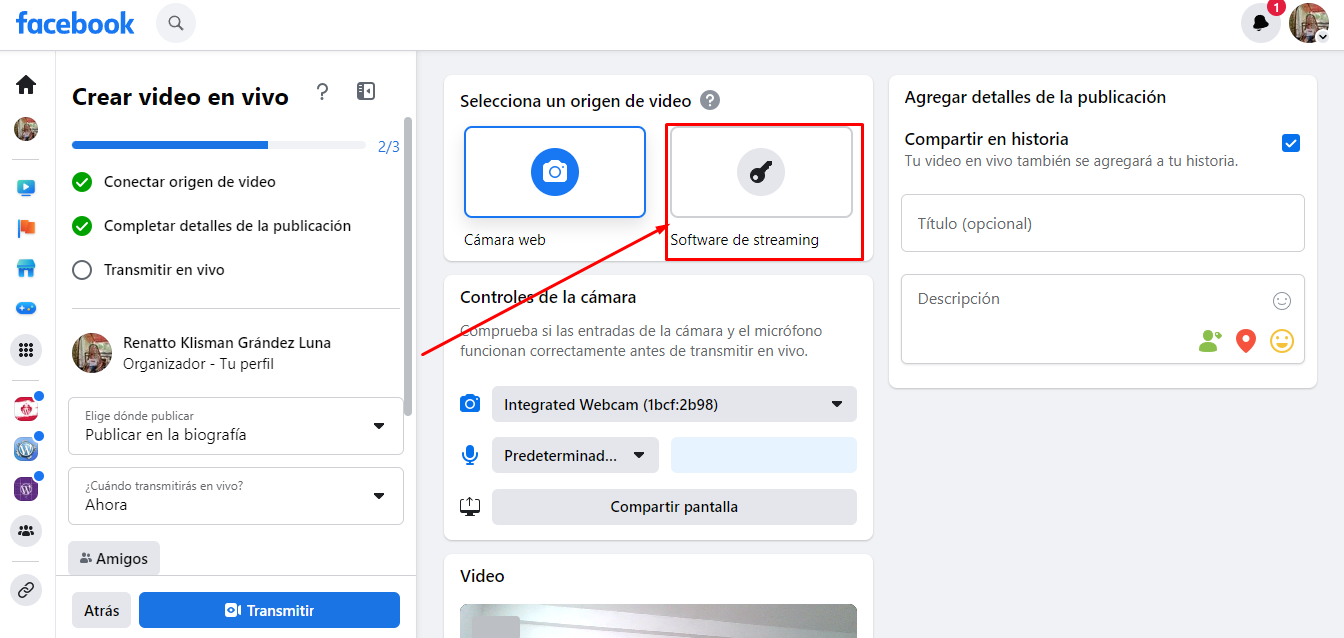This screenshot has height=638, width=1344.
Task: Select Software de streaming source option
Action: (761, 172)
